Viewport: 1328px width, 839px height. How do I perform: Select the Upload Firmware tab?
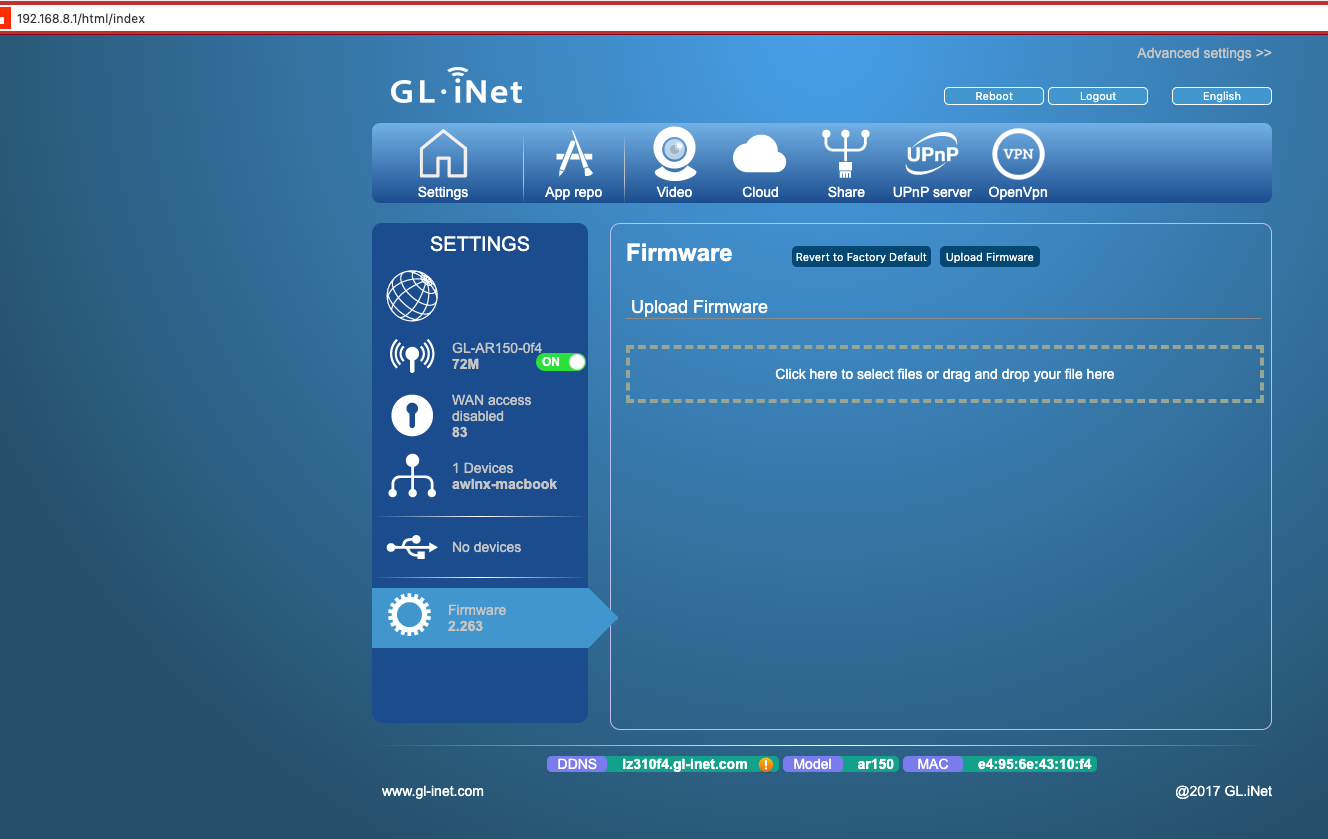pos(989,257)
